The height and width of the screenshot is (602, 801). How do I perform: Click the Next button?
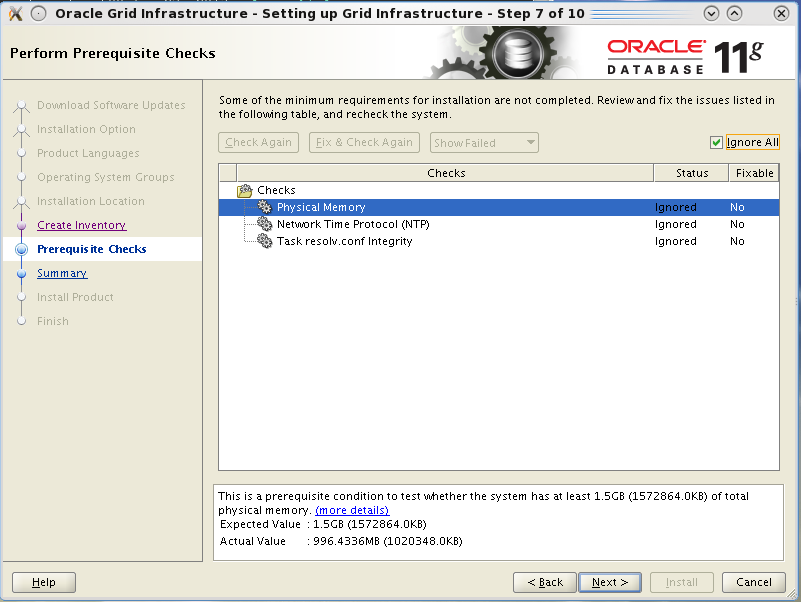[x=609, y=582]
